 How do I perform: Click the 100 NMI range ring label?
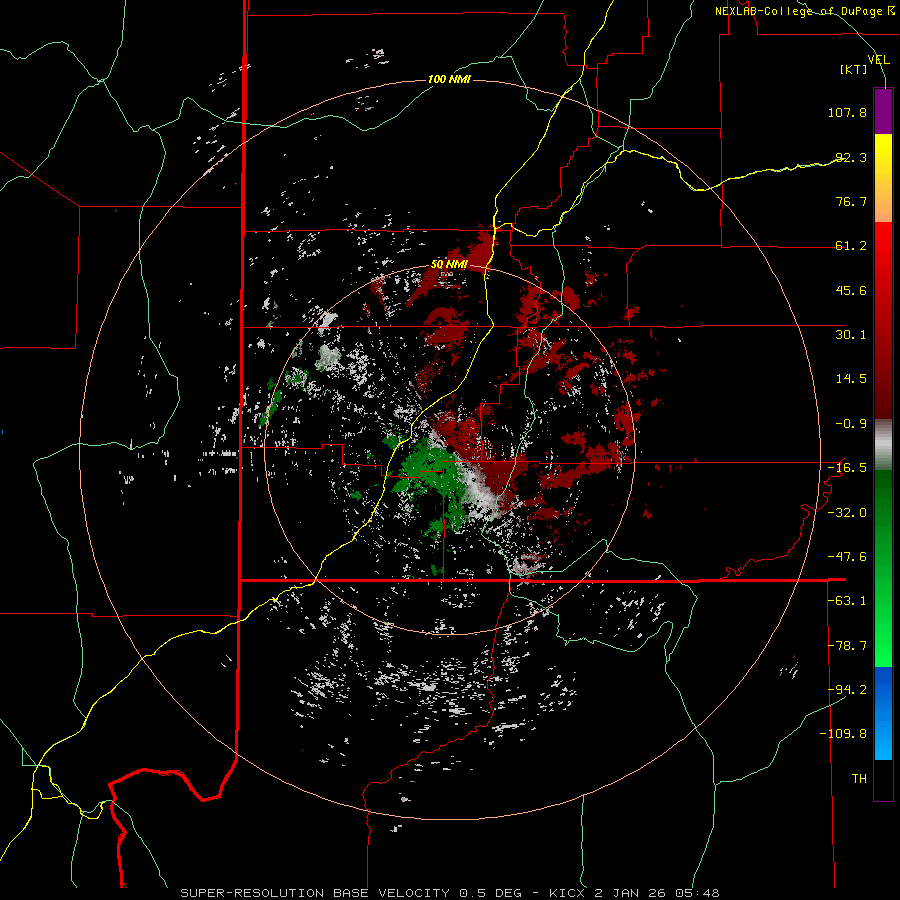tap(449, 79)
